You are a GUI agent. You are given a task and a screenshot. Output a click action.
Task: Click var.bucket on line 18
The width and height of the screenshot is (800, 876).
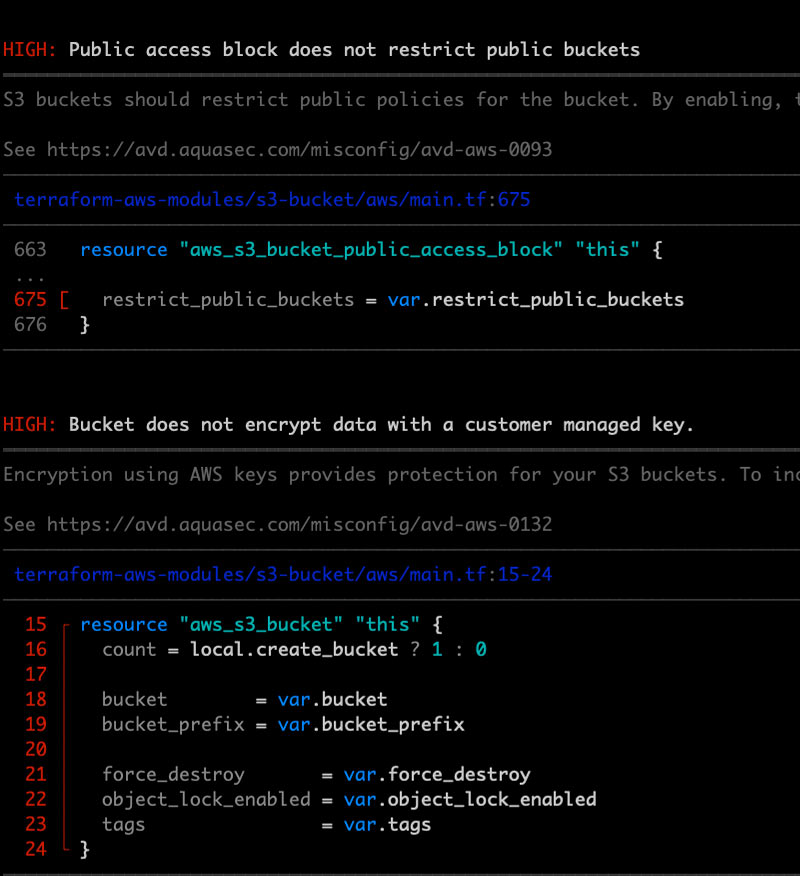pyautogui.click(x=332, y=700)
